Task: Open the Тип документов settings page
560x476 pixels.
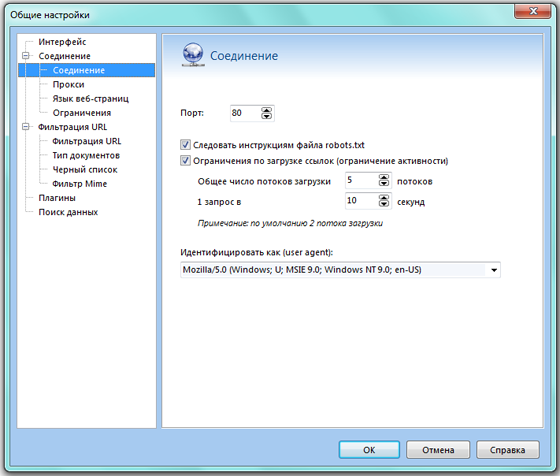Action: coord(86,155)
